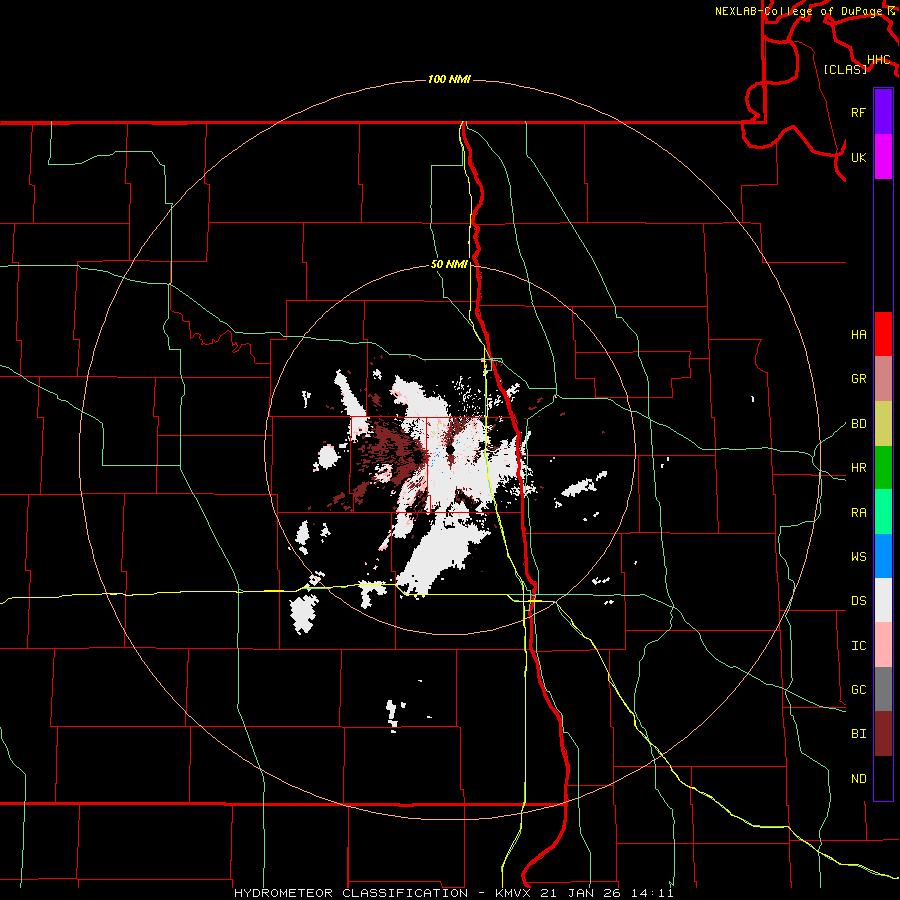The image size is (900, 900).
Task: Click the BD legend label
Action: [x=859, y=424]
